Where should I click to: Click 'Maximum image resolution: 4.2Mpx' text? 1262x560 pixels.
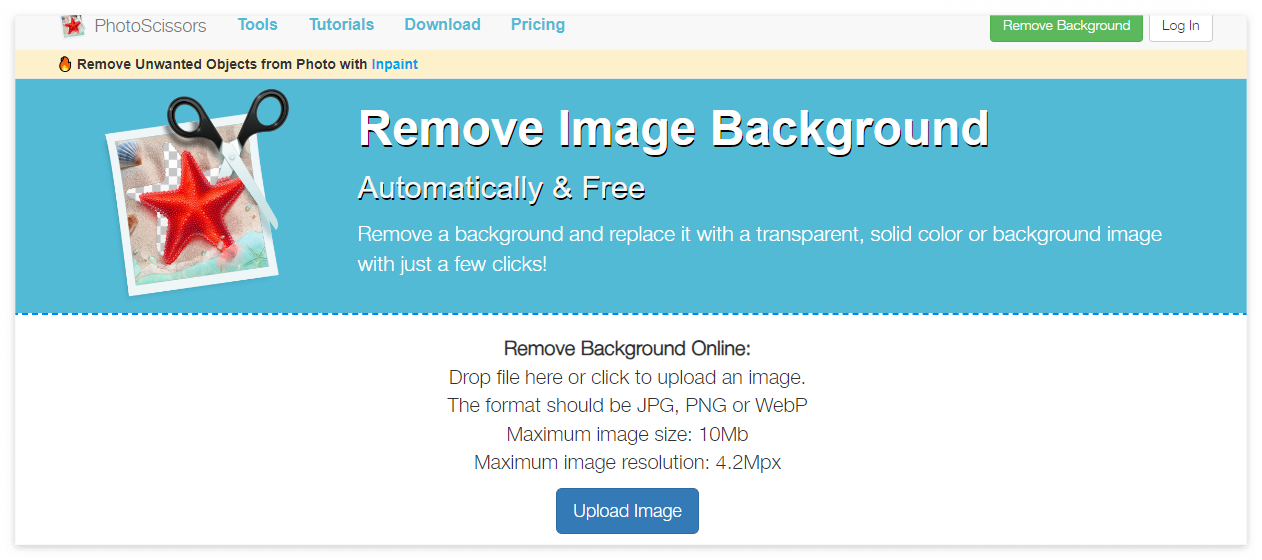(627, 463)
